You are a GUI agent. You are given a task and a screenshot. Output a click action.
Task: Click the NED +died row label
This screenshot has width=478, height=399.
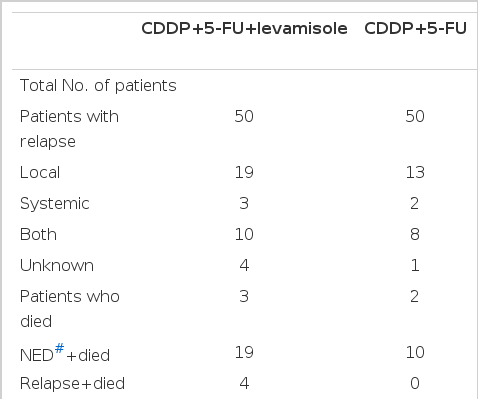65,354
